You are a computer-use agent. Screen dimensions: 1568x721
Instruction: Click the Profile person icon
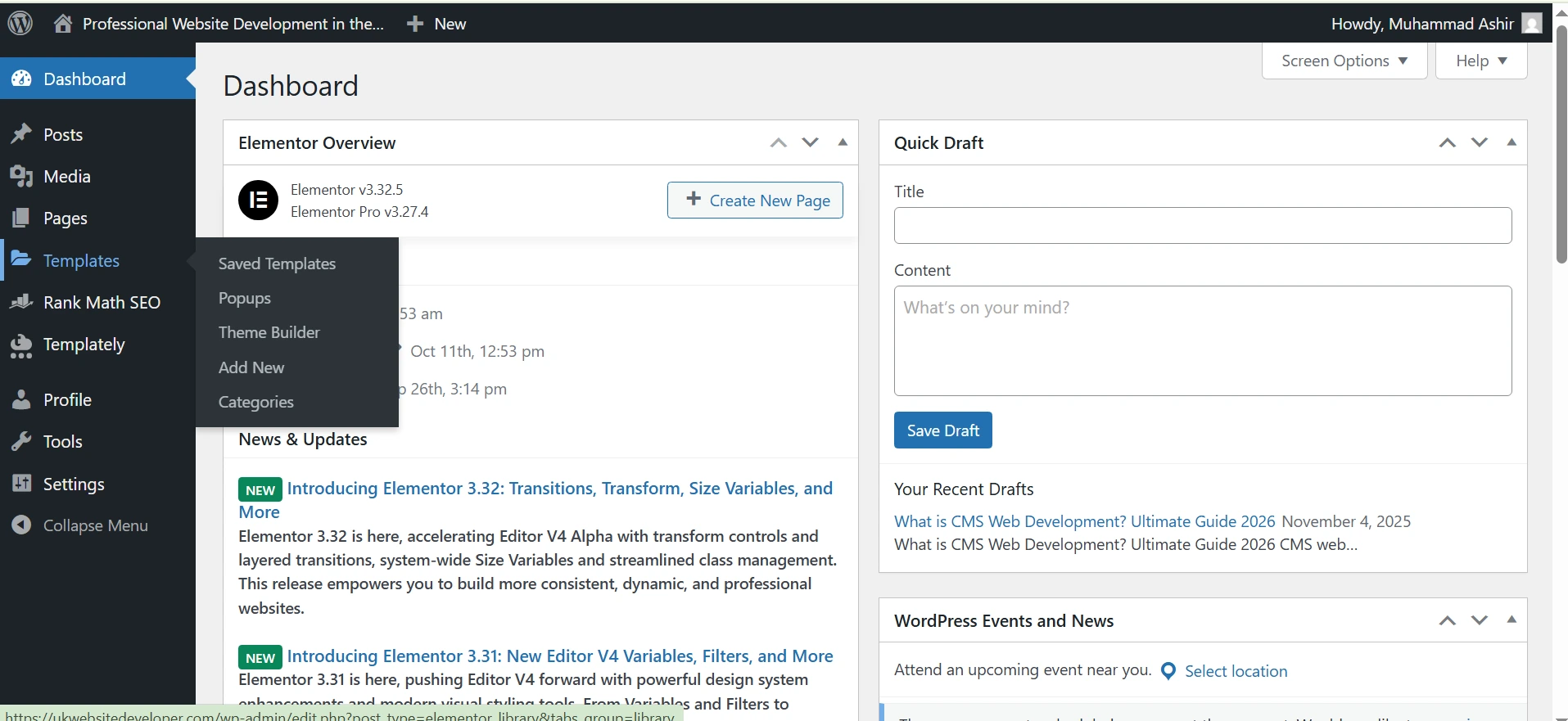pos(21,399)
